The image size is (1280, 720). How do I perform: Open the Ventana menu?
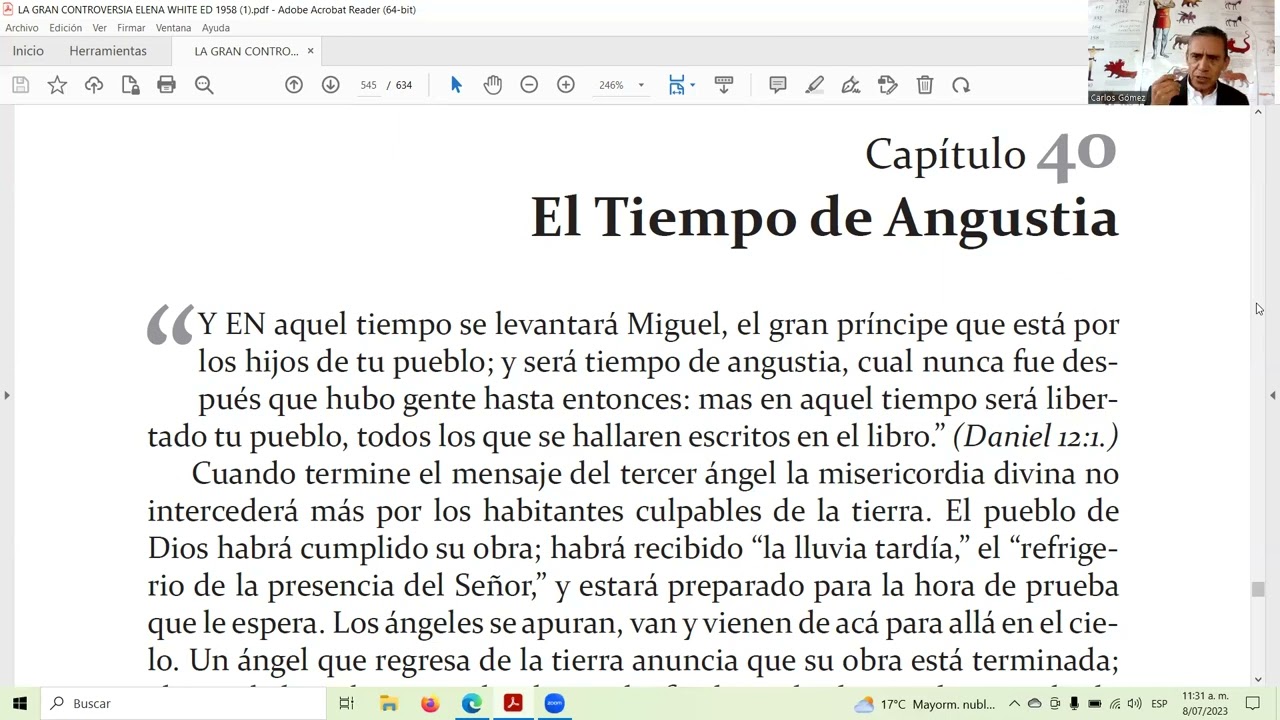tap(174, 28)
